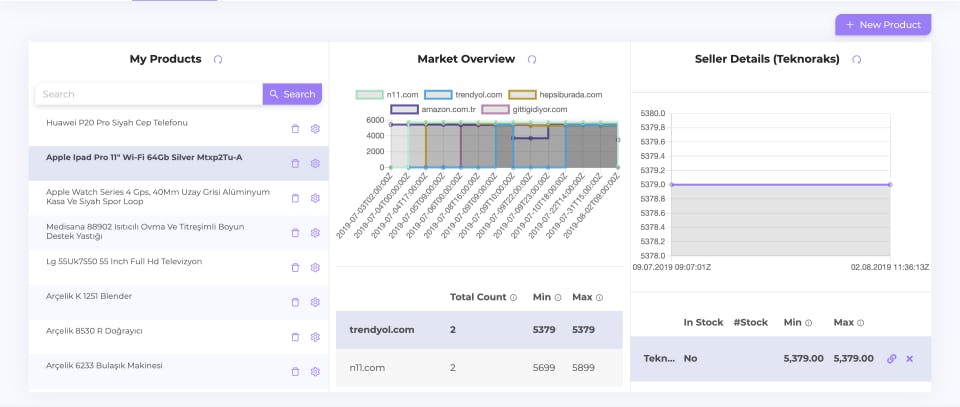The image size is (960, 407).
Task: Focus the product search field
Action: pos(149,94)
